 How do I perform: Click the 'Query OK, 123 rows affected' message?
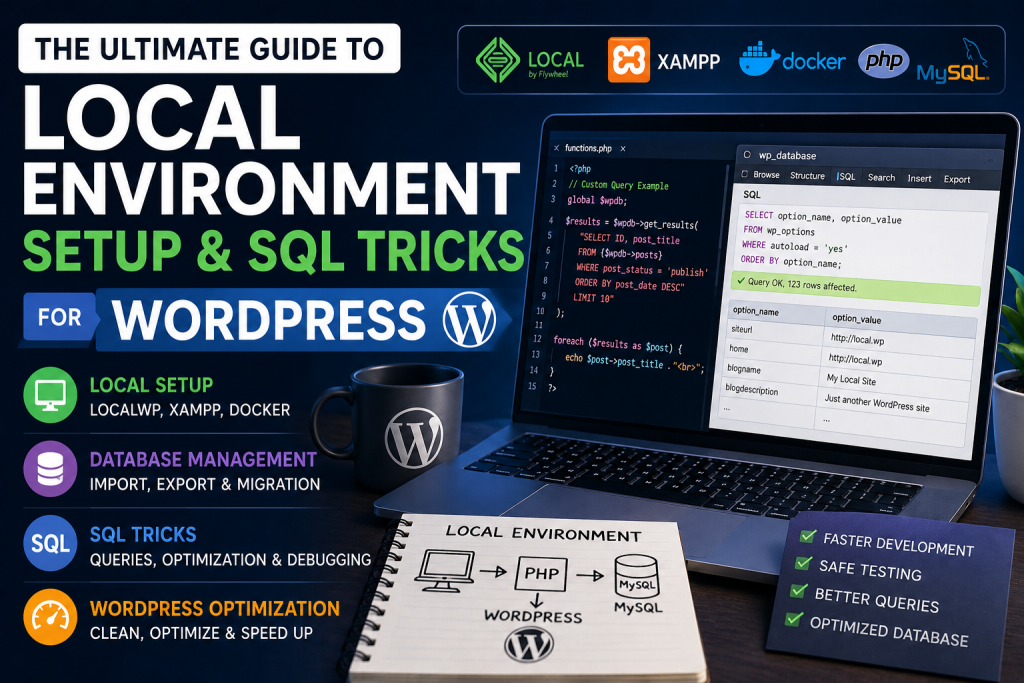802,284
